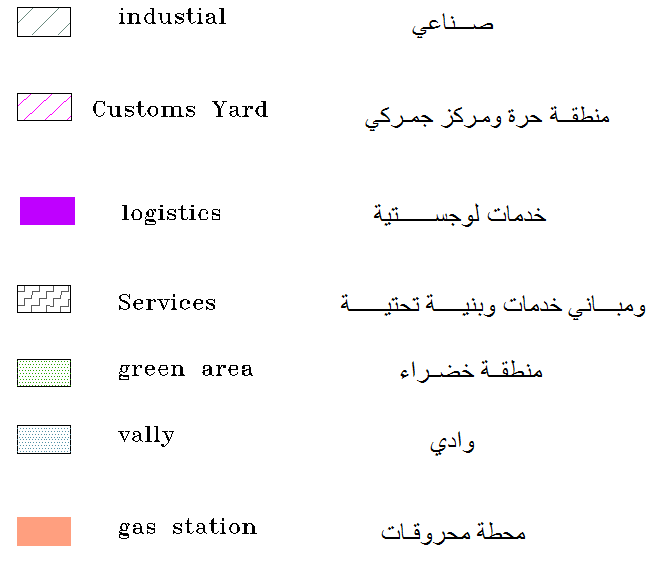This screenshot has height=587, width=646.
Task: Click the "logistics" legend label
Action: tap(171, 213)
